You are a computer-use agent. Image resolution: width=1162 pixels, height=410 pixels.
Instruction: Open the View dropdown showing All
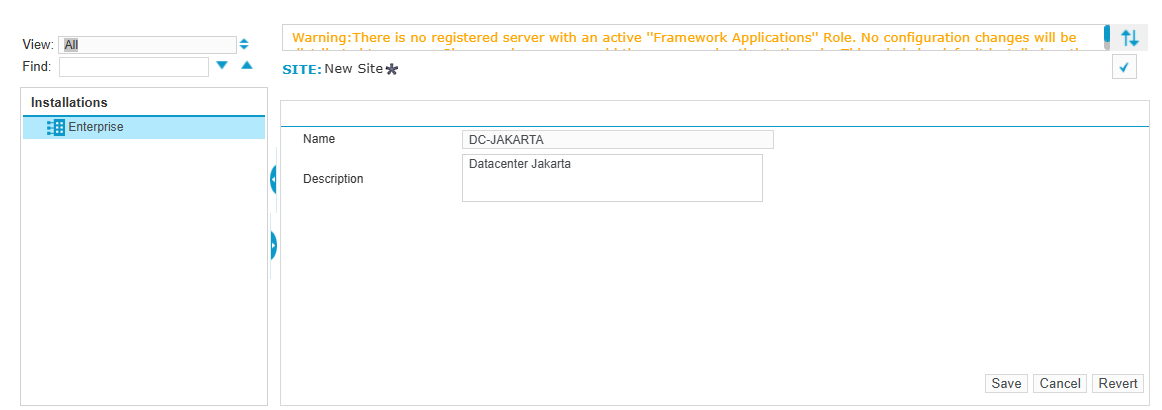147,45
